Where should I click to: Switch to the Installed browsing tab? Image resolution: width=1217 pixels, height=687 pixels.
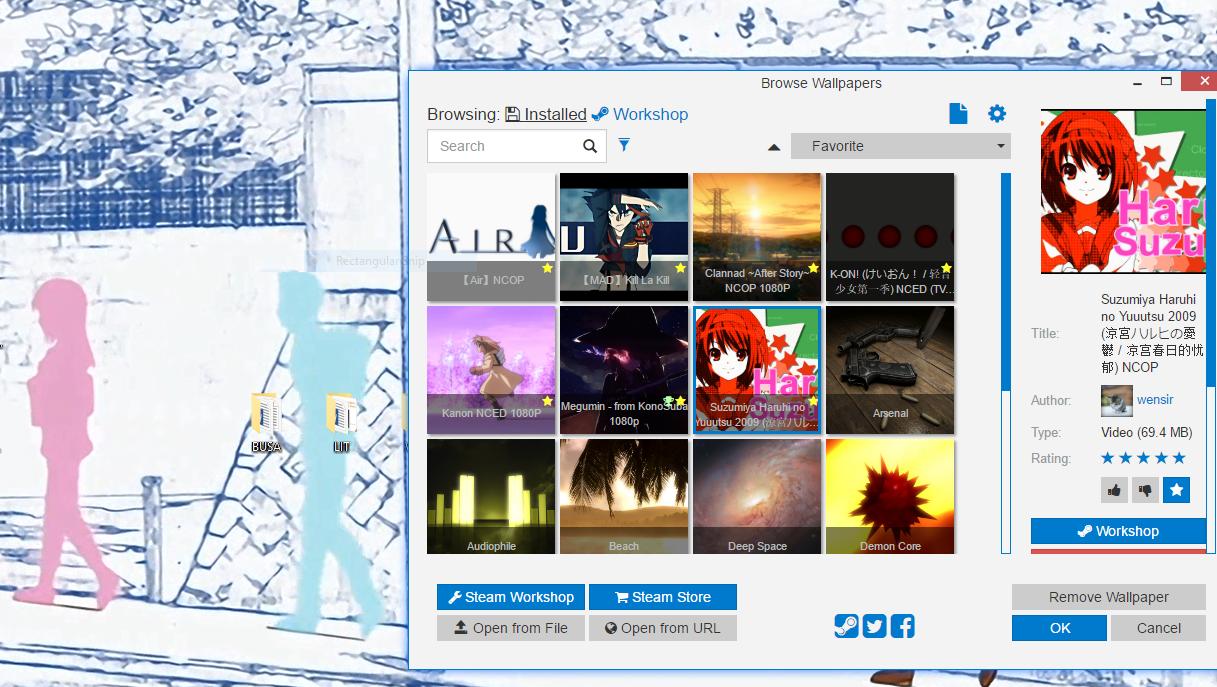(x=546, y=114)
